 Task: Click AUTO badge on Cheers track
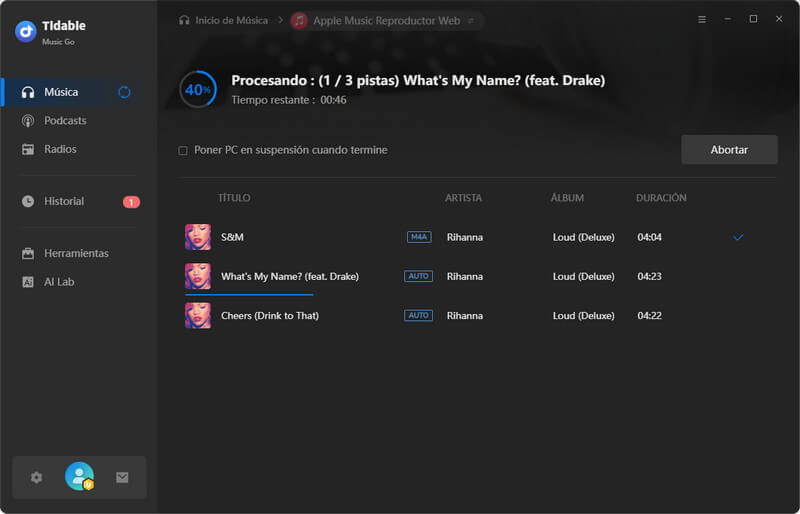coord(418,315)
